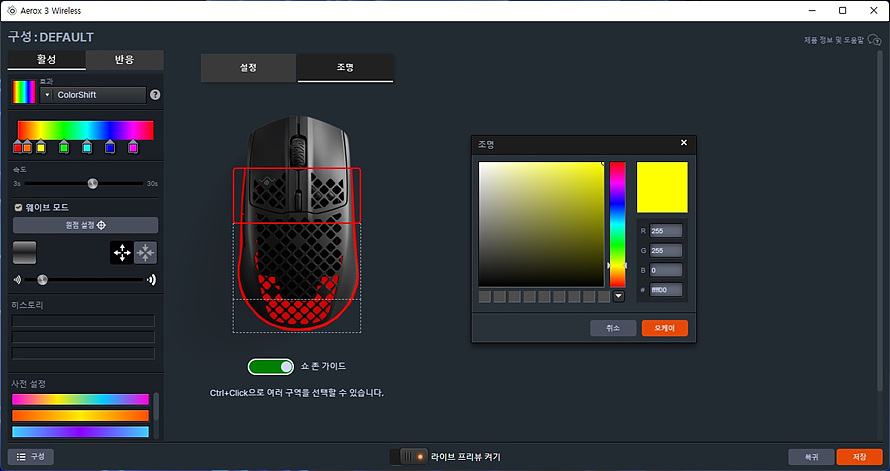890x471 pixels.
Task: Select the orange-yellow gradient preset
Action: (80, 416)
